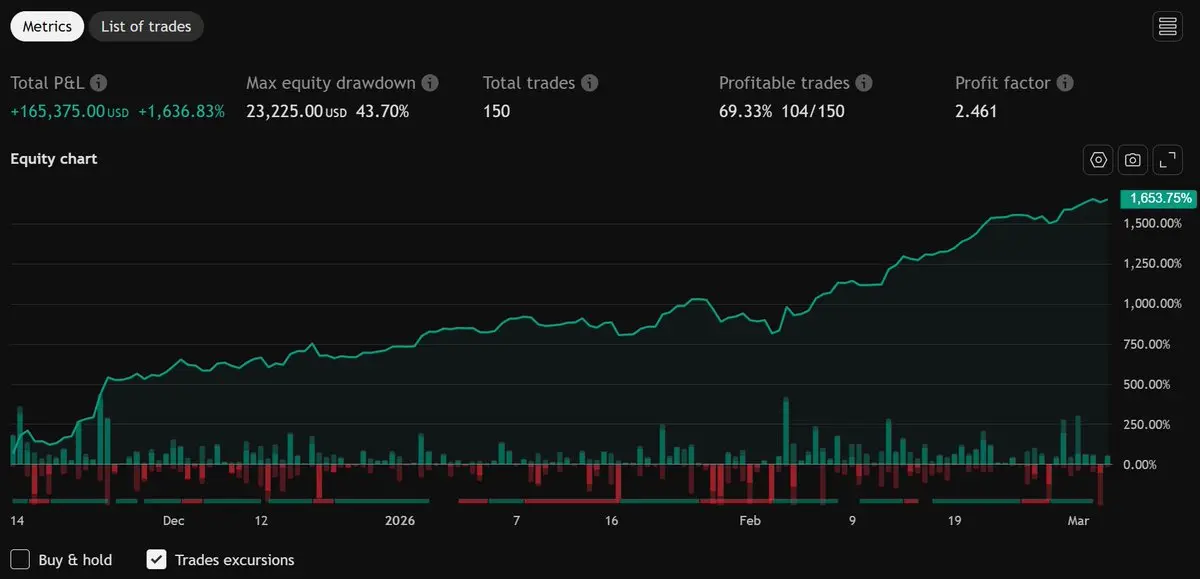Image resolution: width=1200 pixels, height=579 pixels.
Task: Click the Profitable trades 104/150 value
Action: click(x=812, y=111)
